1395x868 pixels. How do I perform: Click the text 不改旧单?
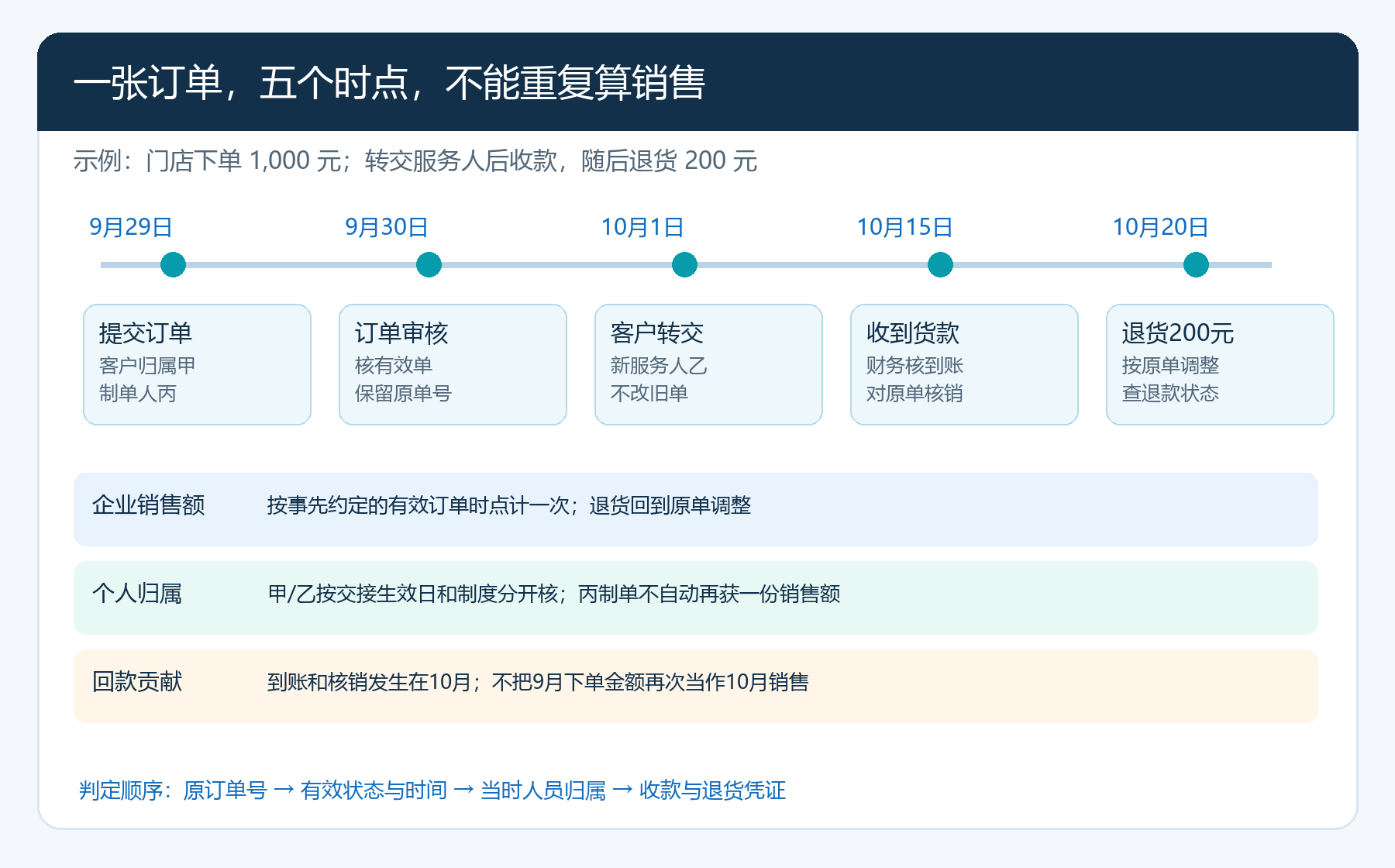point(649,393)
